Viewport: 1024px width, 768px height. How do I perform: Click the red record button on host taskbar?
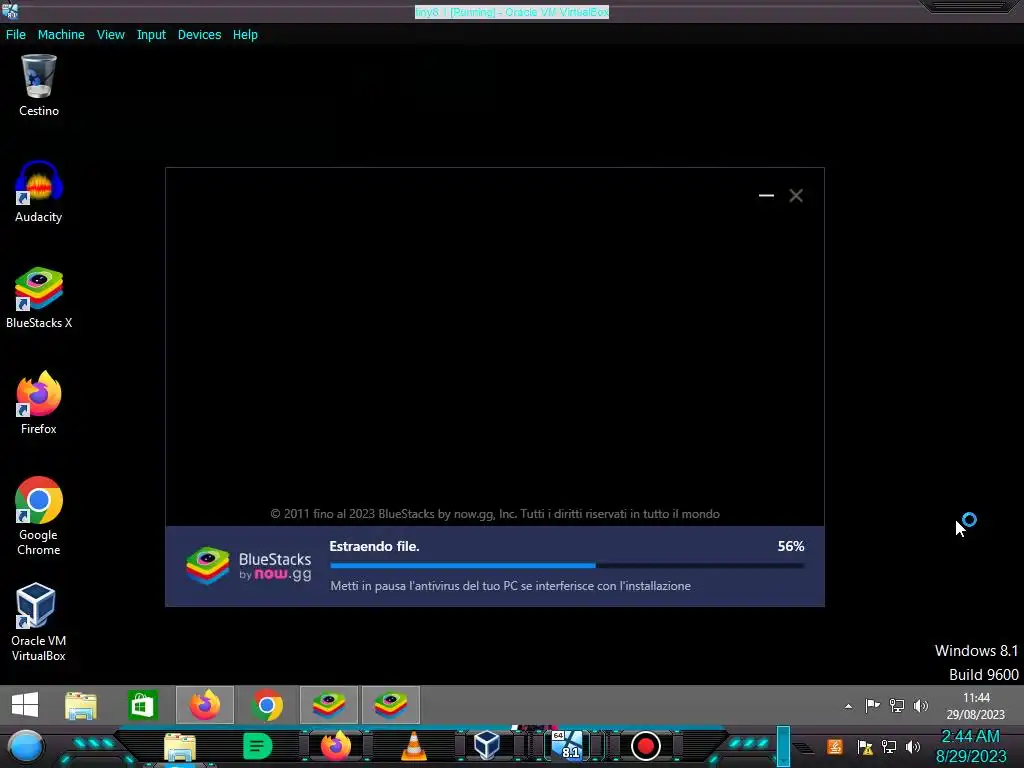coord(645,746)
